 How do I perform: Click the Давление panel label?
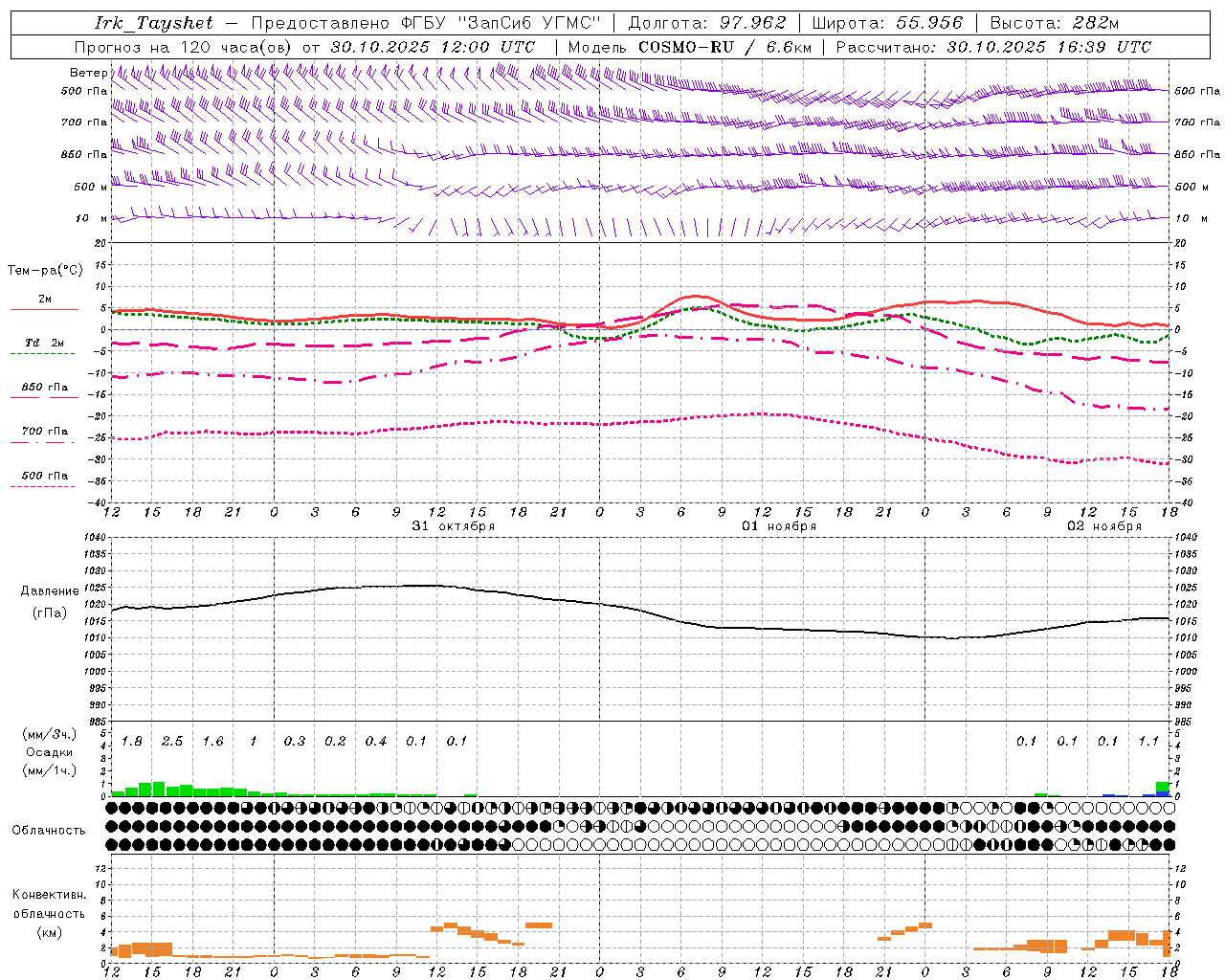pos(50,591)
